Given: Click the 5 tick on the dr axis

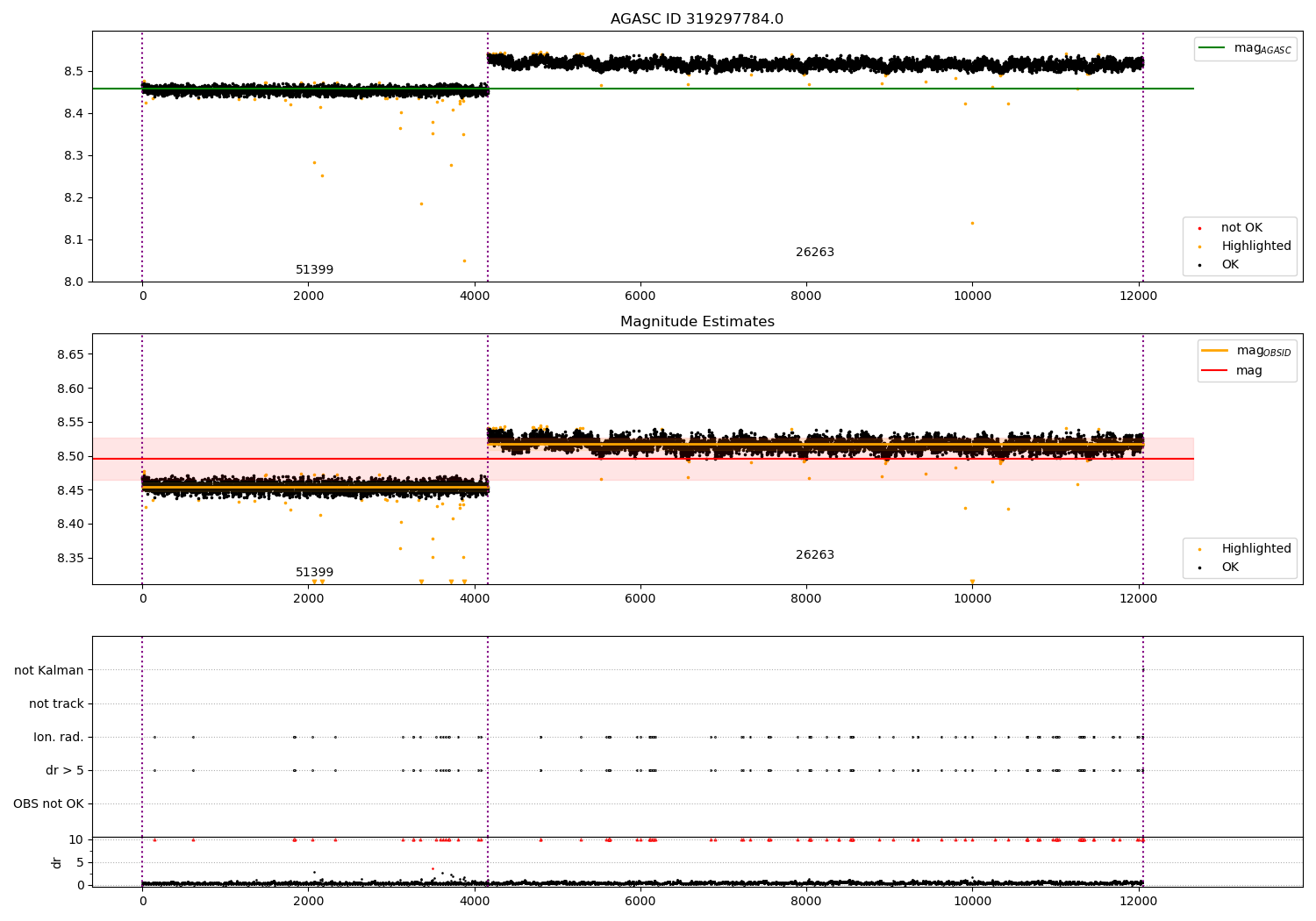Looking at the screenshot, I should click(x=80, y=862).
